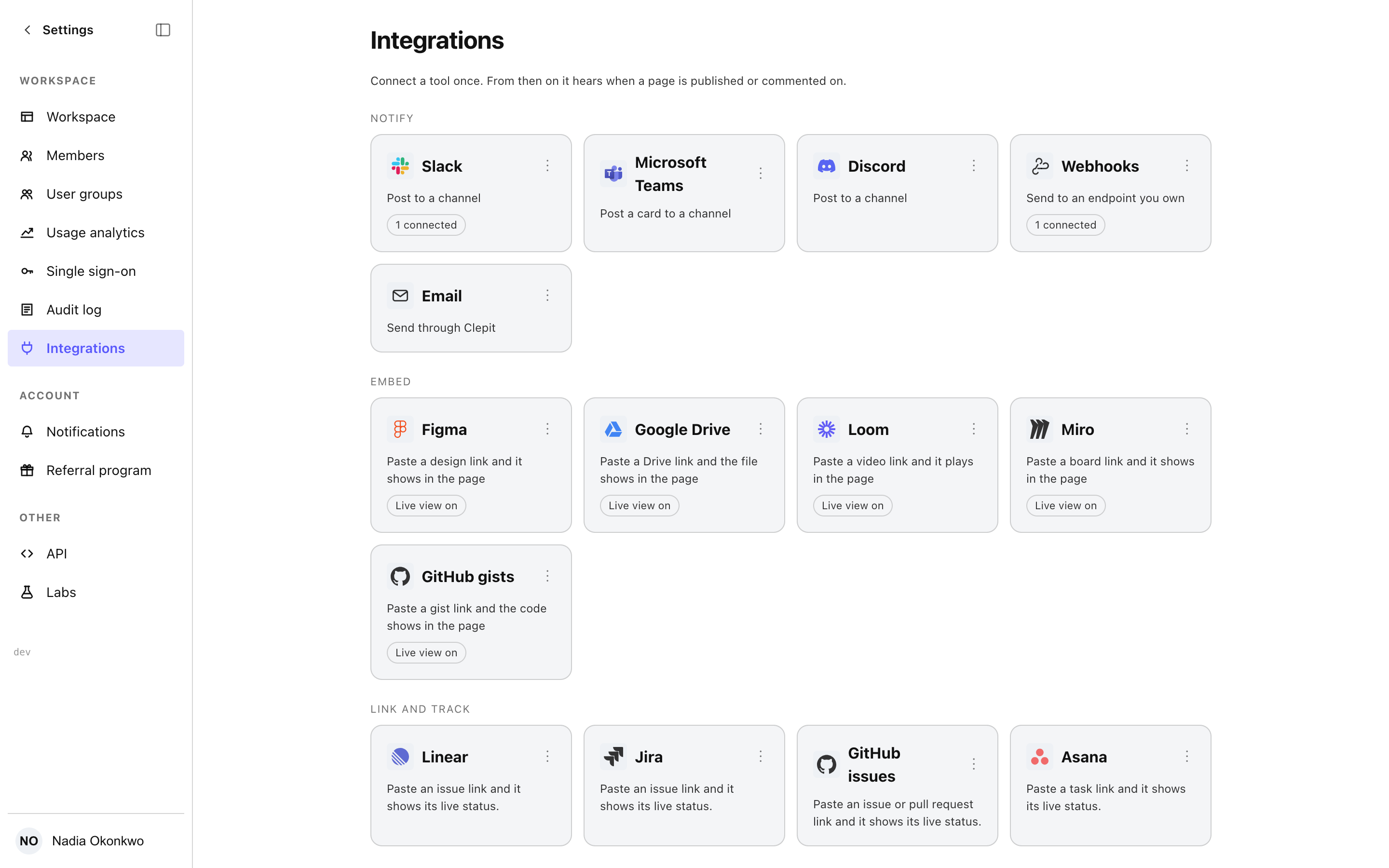Click the Asana card title

click(1084, 757)
